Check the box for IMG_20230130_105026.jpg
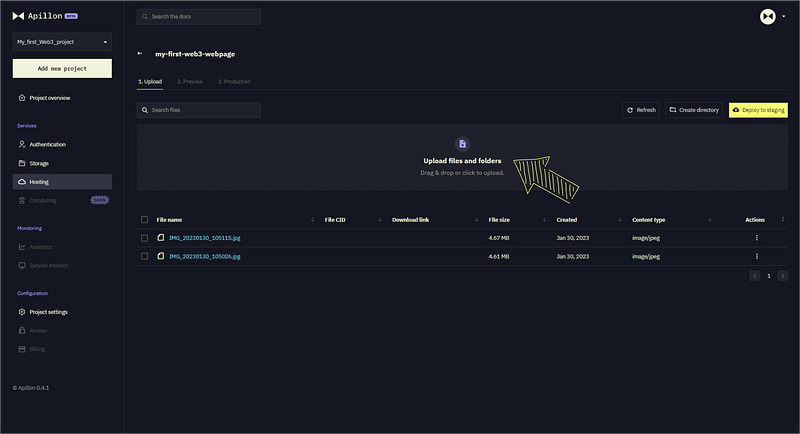800x434 pixels. coord(144,257)
